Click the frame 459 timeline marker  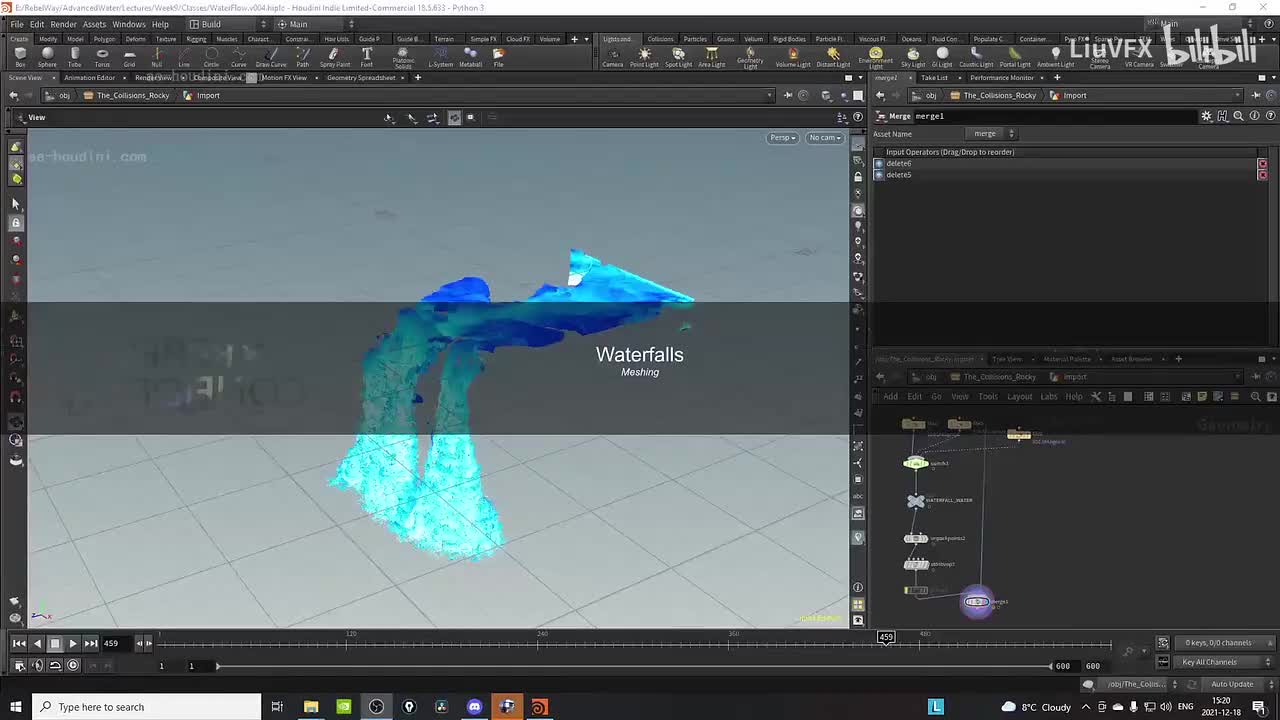tap(886, 637)
